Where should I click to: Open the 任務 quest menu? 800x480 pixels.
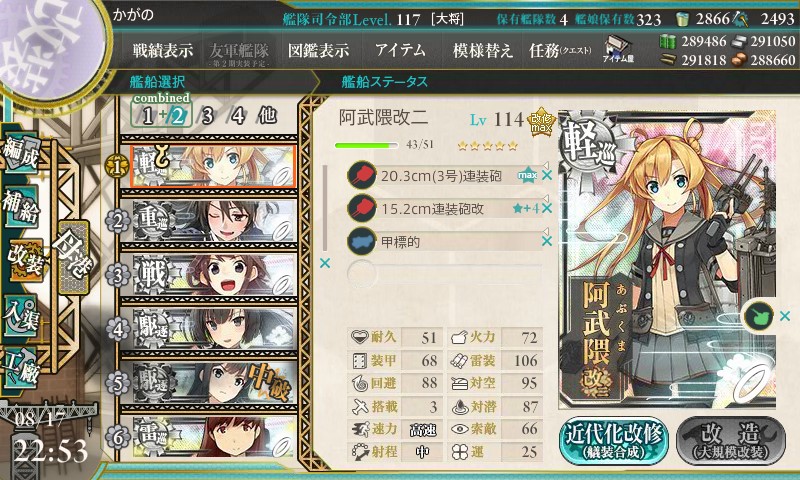(x=560, y=50)
